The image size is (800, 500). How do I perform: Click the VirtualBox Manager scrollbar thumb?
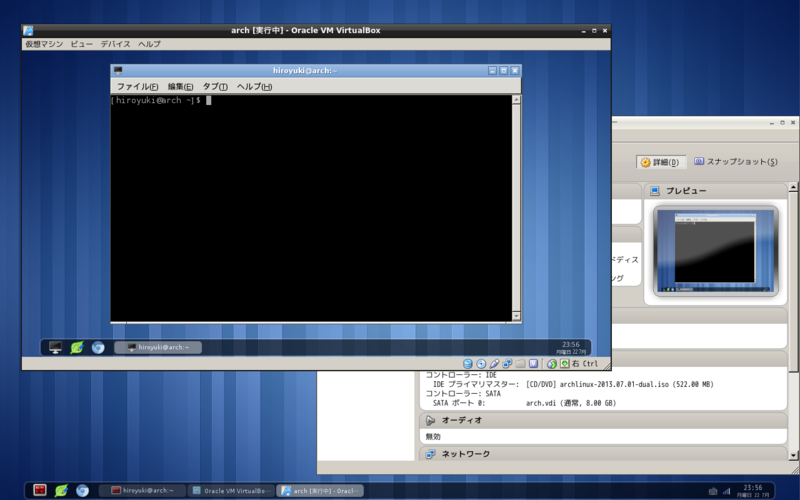pos(793,282)
